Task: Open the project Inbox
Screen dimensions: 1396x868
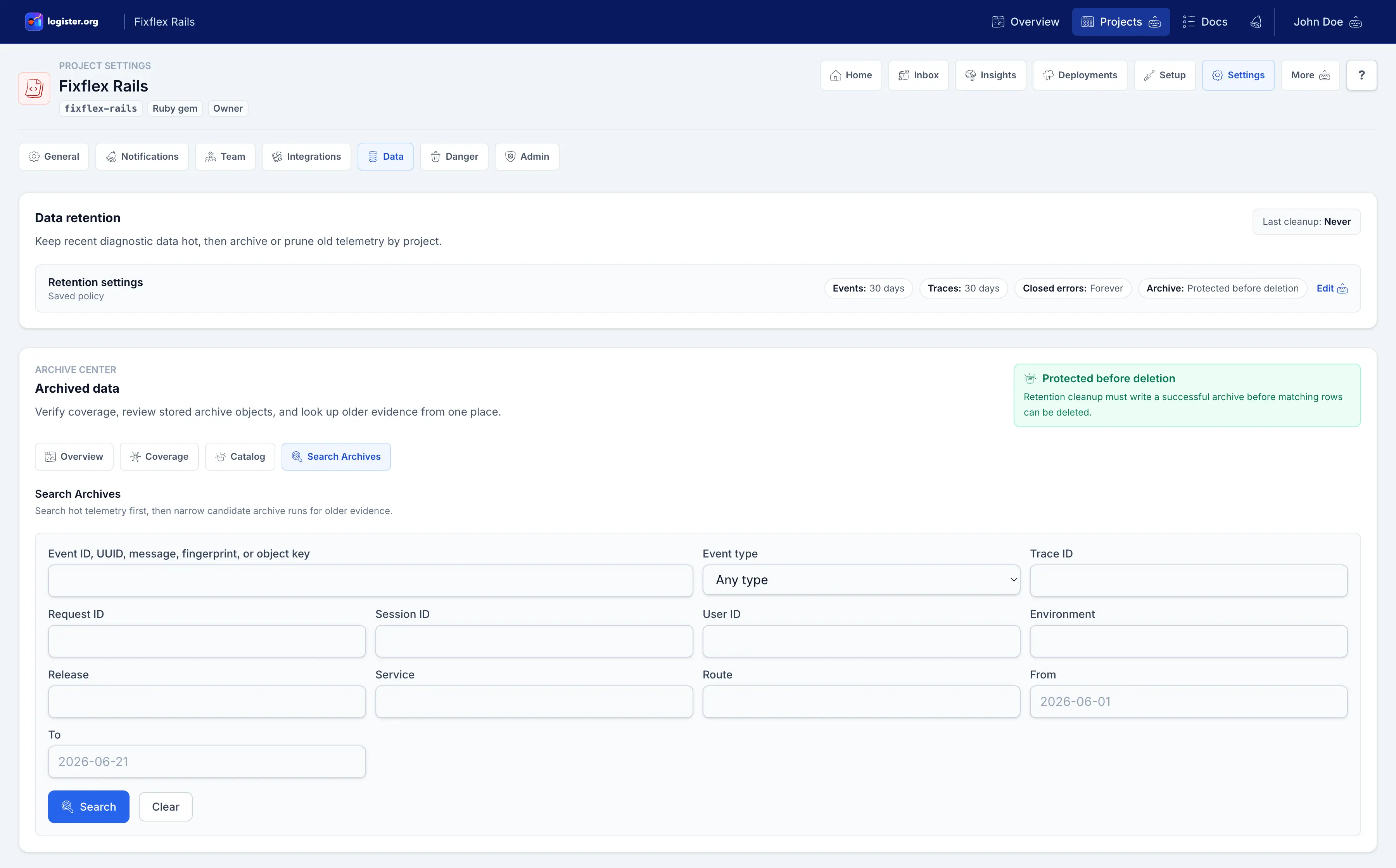Action: point(918,75)
